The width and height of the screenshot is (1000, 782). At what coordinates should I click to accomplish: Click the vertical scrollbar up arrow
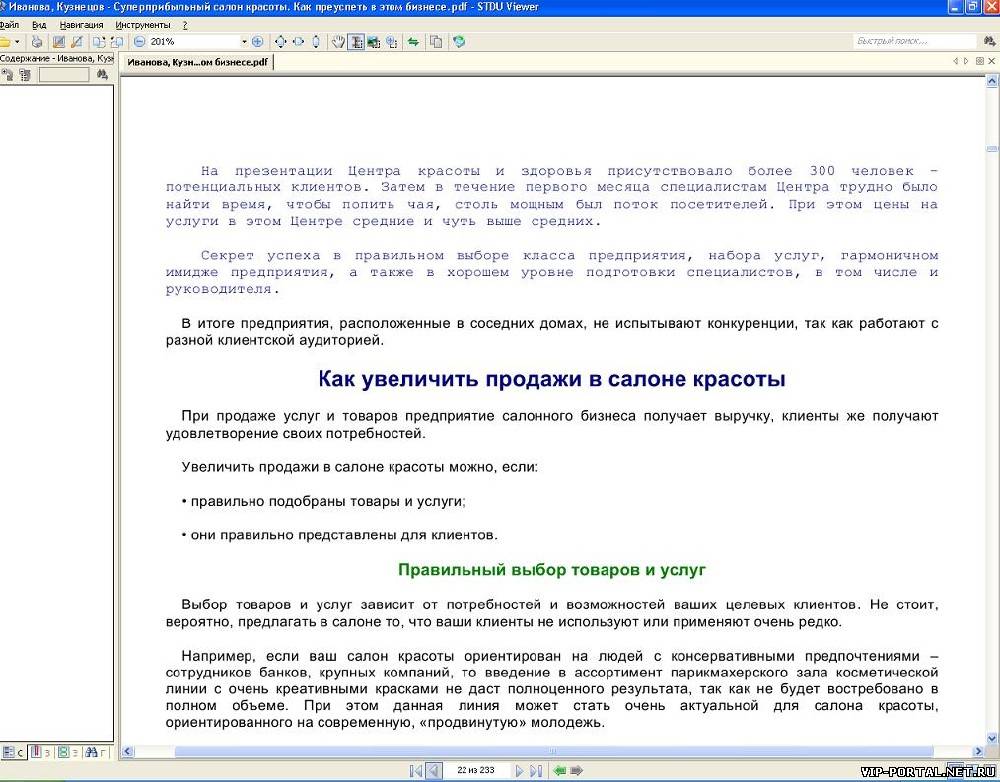(992, 81)
